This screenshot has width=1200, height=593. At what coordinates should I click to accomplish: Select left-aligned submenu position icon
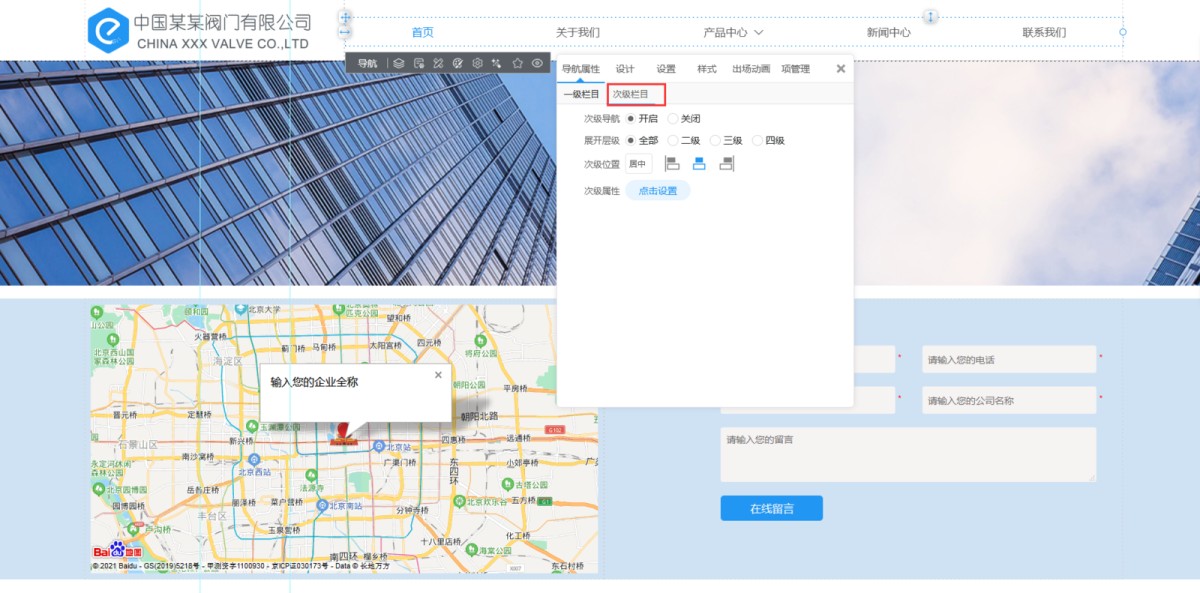[672, 164]
